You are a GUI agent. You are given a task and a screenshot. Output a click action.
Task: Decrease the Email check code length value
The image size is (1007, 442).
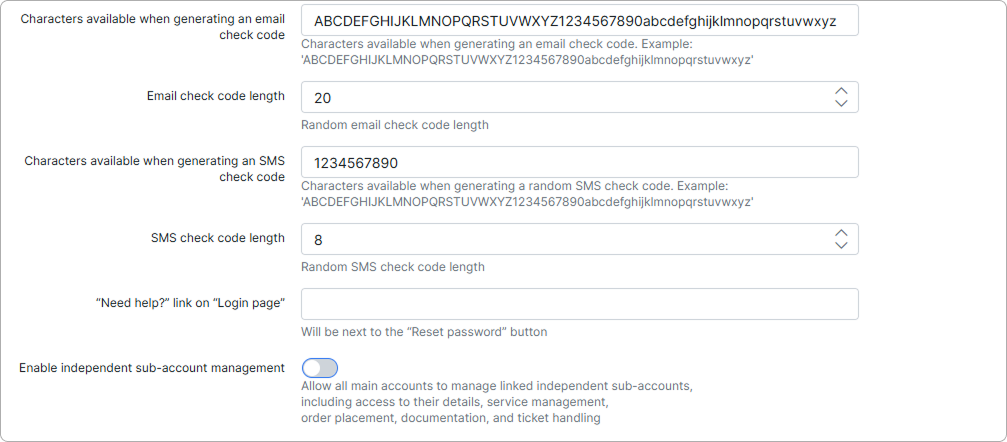point(841,103)
